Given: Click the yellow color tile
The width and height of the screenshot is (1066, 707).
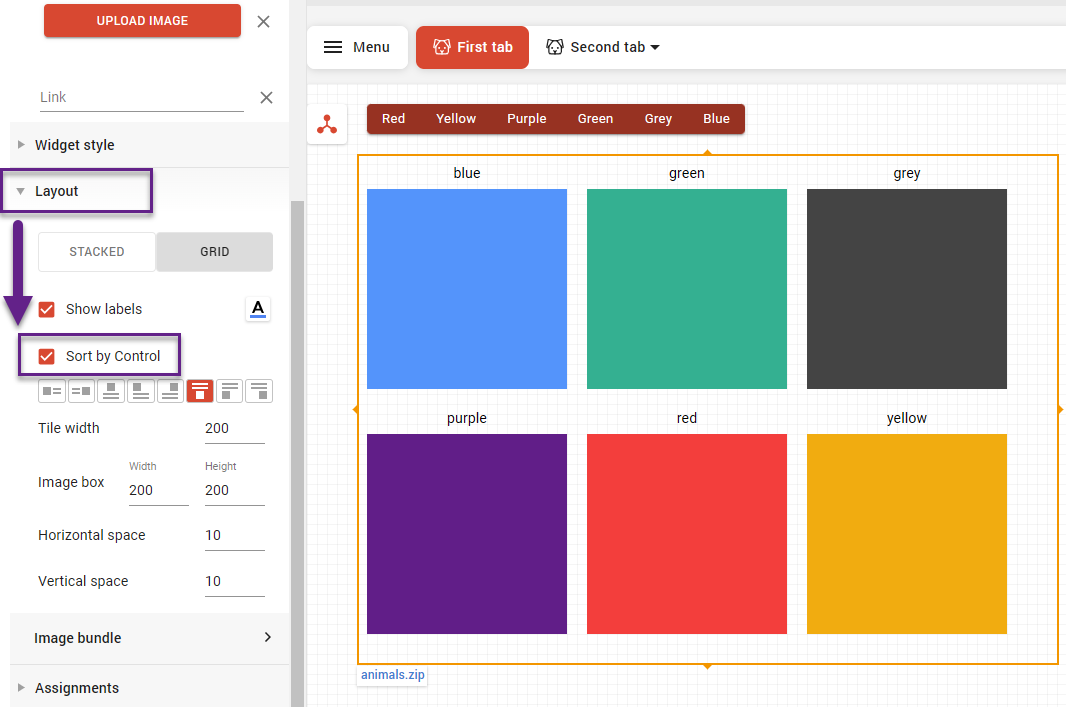Looking at the screenshot, I should [x=906, y=533].
